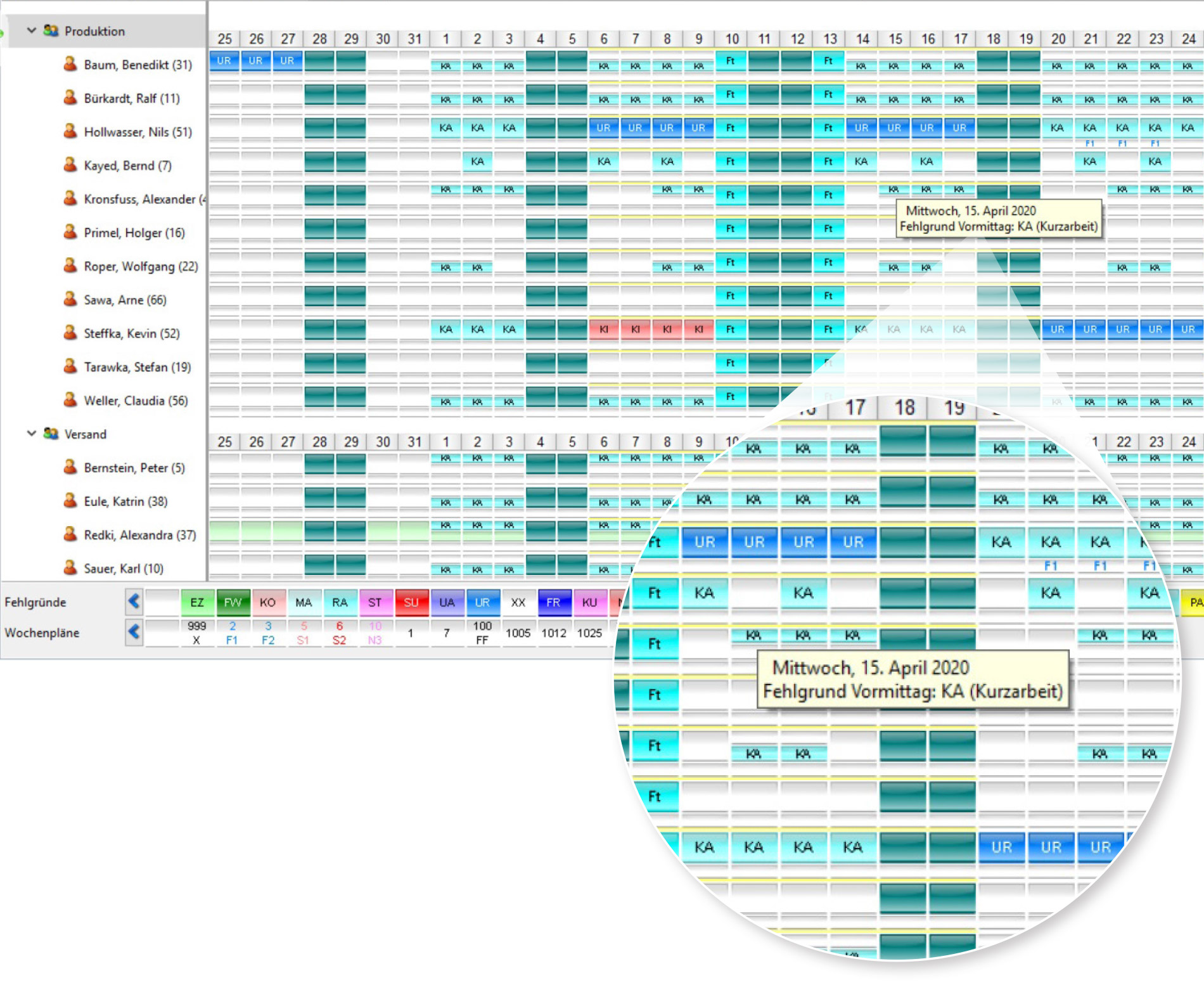The width and height of the screenshot is (1204, 985).
Task: Select week plan 1005
Action: [x=518, y=633]
